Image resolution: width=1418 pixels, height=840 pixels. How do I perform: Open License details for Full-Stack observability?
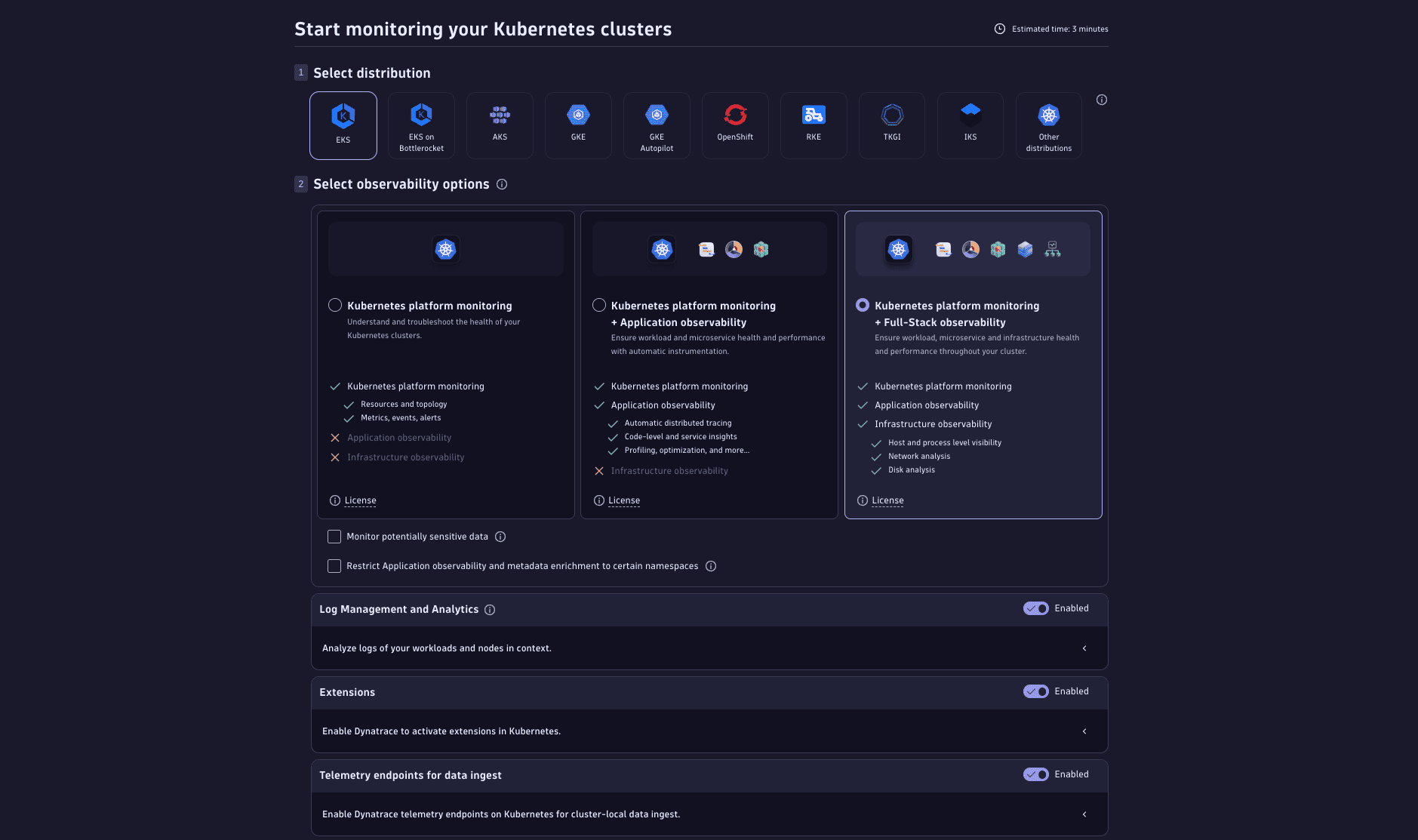tap(887, 500)
